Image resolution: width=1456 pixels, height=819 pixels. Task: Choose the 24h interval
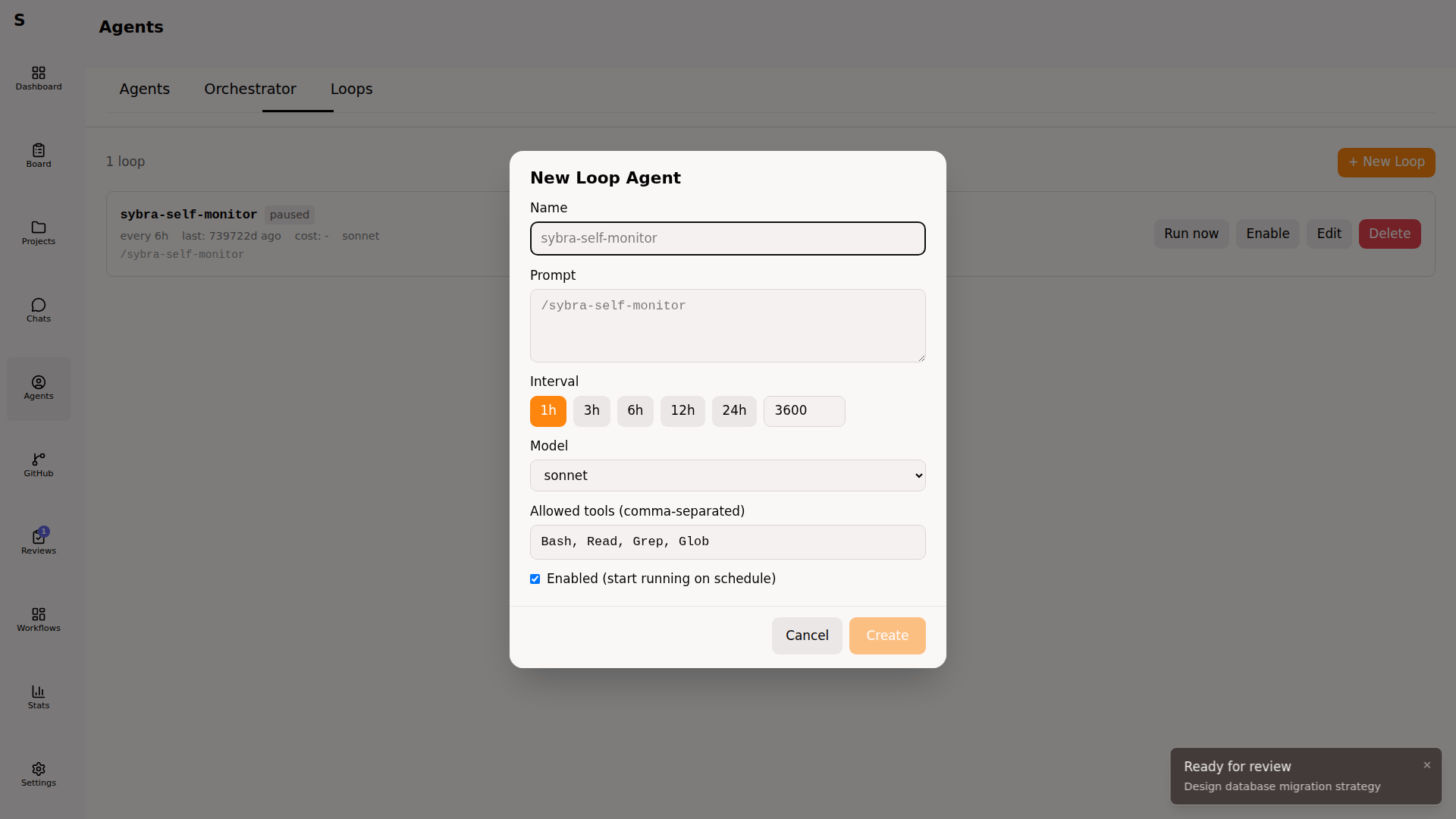[x=733, y=411]
